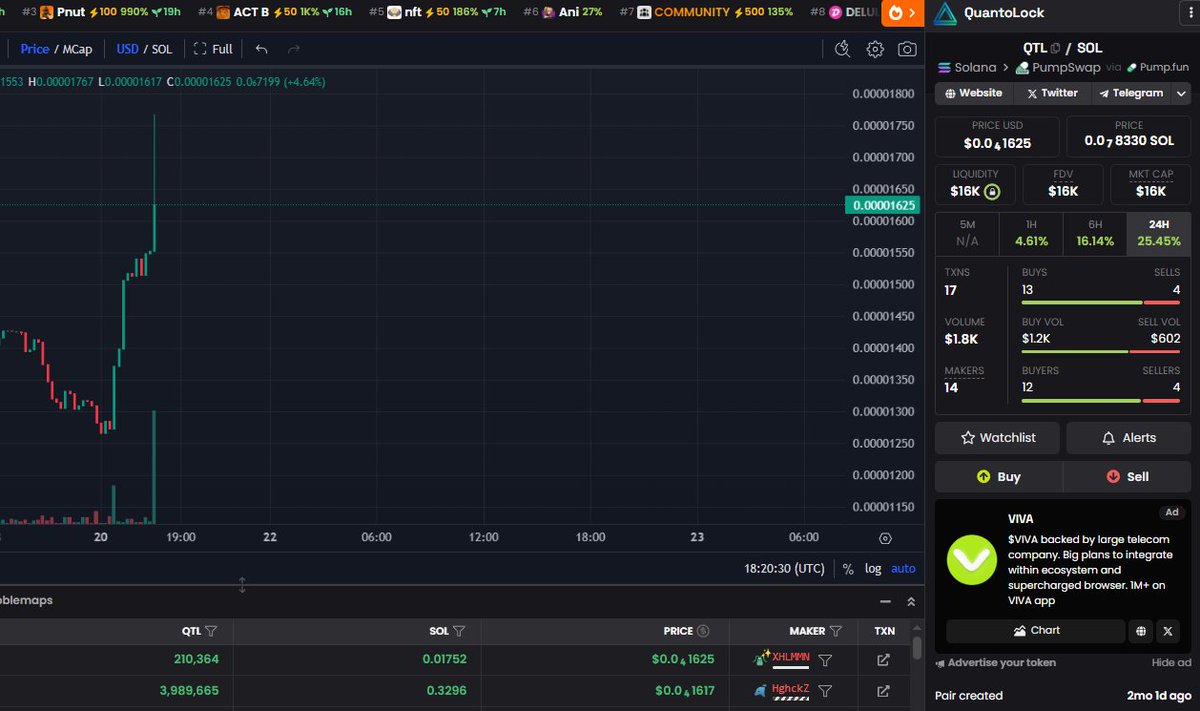Viewport: 1200px width, 711px height.
Task: Open trending token #7 COMMUNITY
Action: click(706, 12)
